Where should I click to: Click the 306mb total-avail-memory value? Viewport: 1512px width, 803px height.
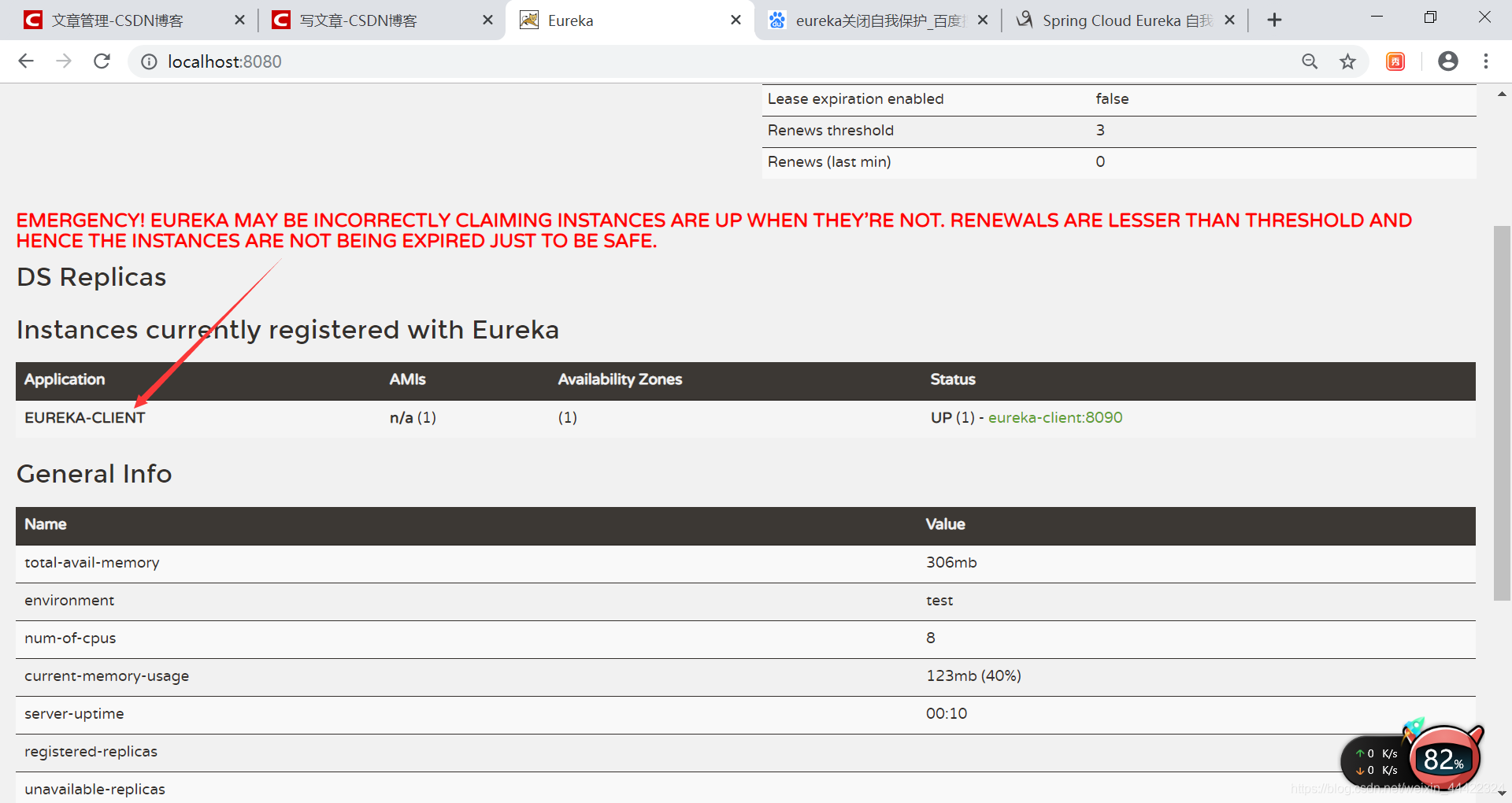point(951,563)
